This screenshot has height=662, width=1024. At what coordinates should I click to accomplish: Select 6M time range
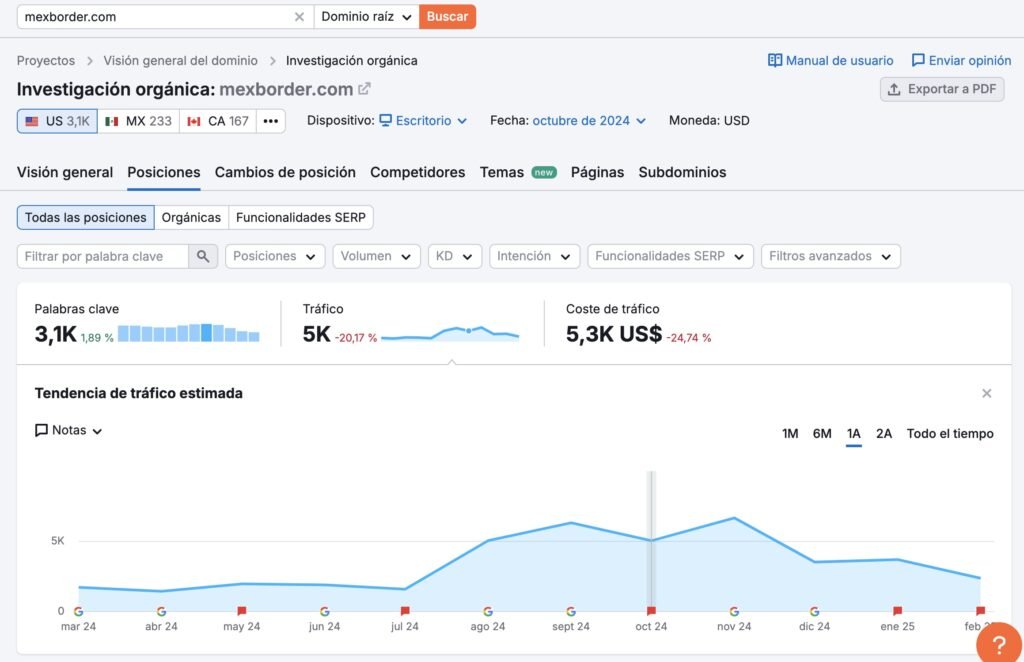click(x=822, y=433)
